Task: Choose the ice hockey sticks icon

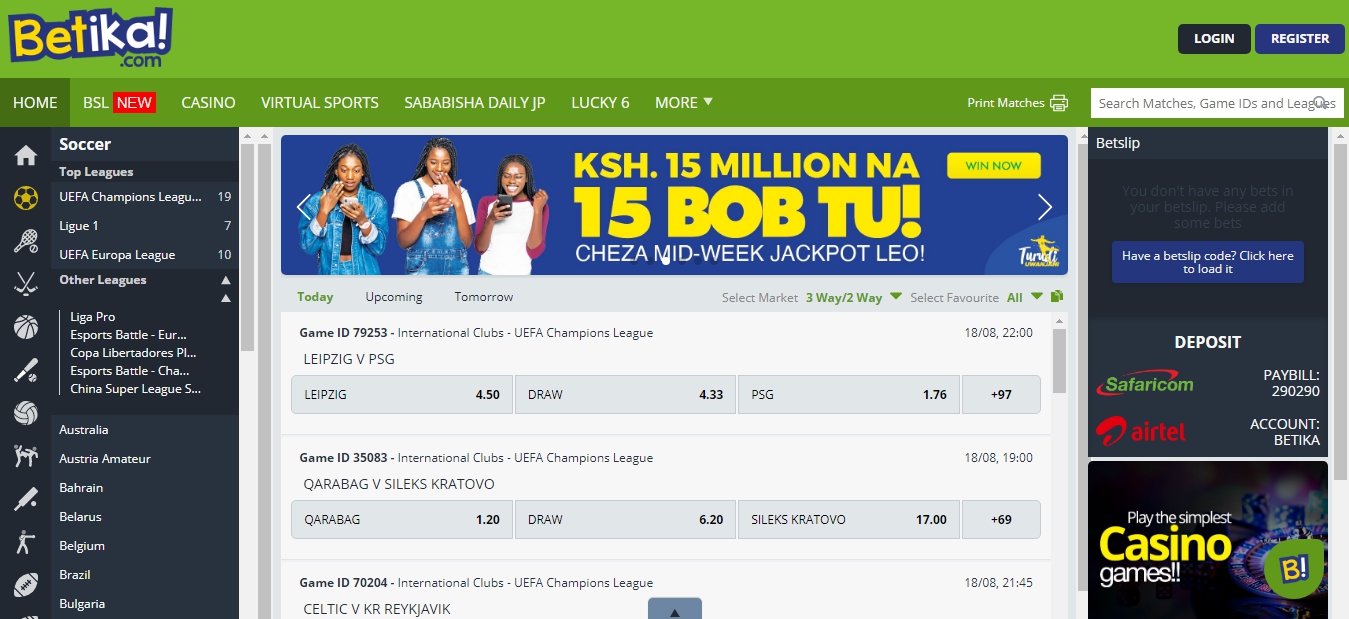Action: point(26,284)
